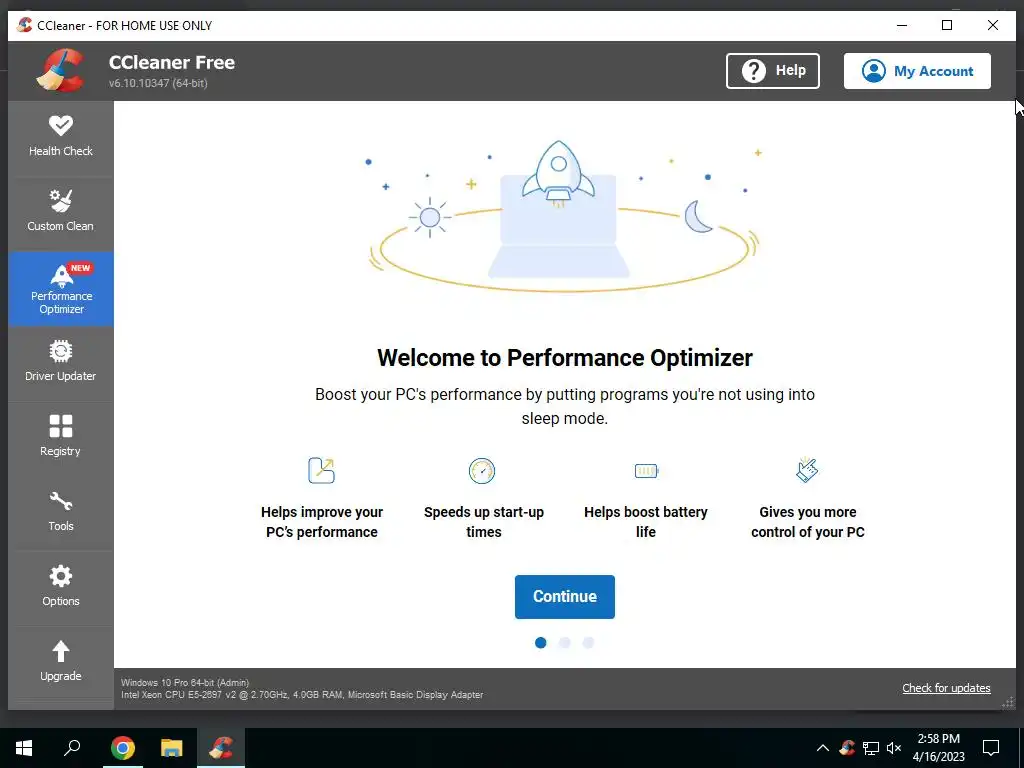This screenshot has width=1024, height=768.
Task: Click the 'Helps boost battery life' text
Action: click(645, 522)
